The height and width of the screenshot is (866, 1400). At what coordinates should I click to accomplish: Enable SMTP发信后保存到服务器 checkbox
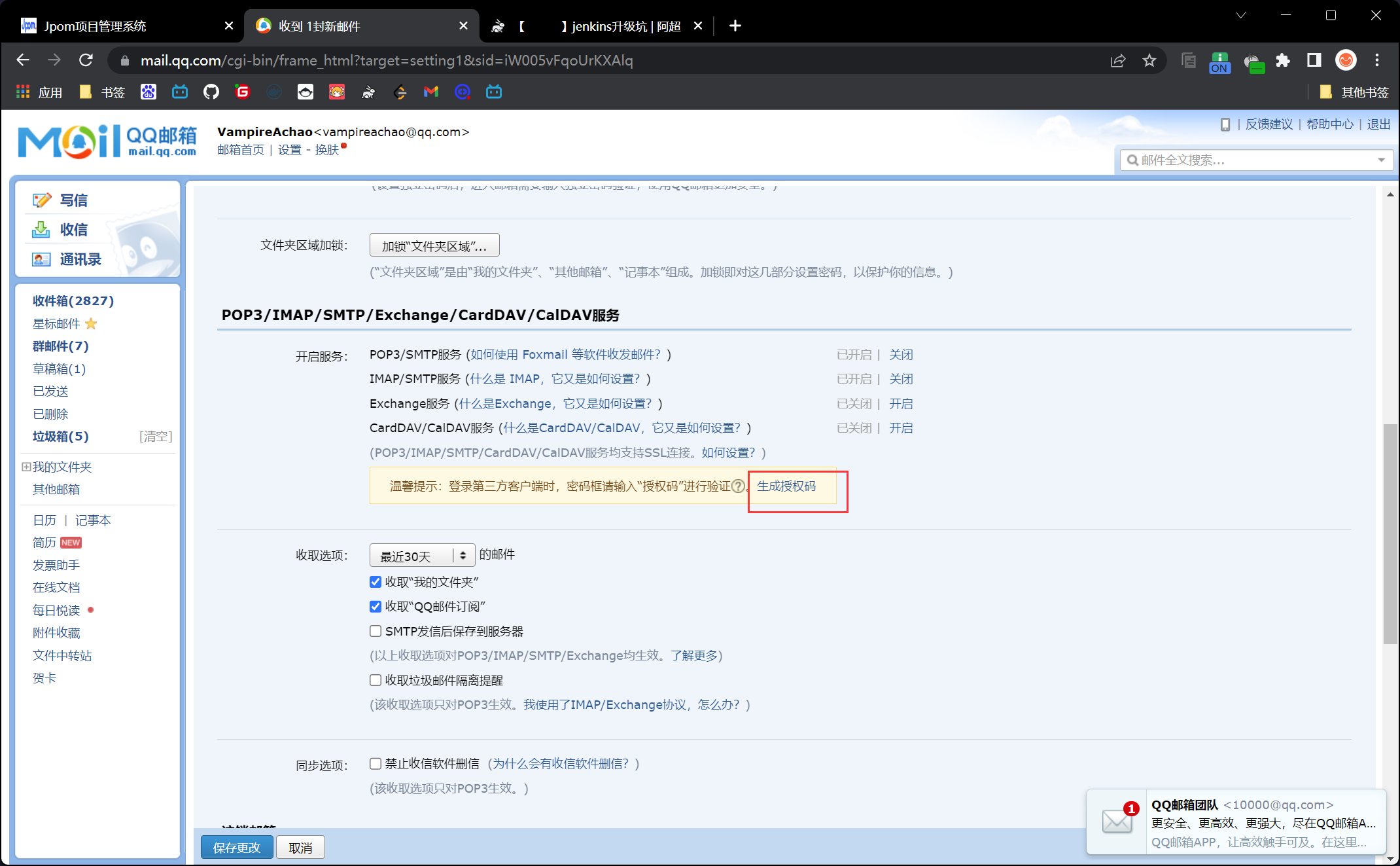click(x=376, y=631)
